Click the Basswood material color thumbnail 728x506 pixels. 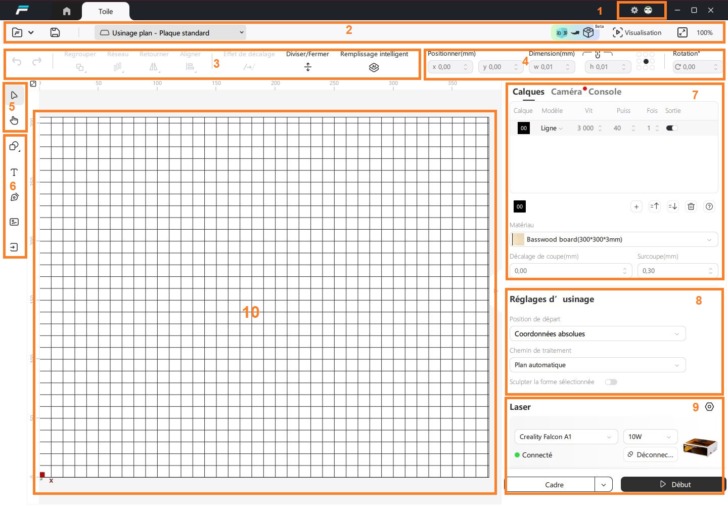click(x=518, y=240)
